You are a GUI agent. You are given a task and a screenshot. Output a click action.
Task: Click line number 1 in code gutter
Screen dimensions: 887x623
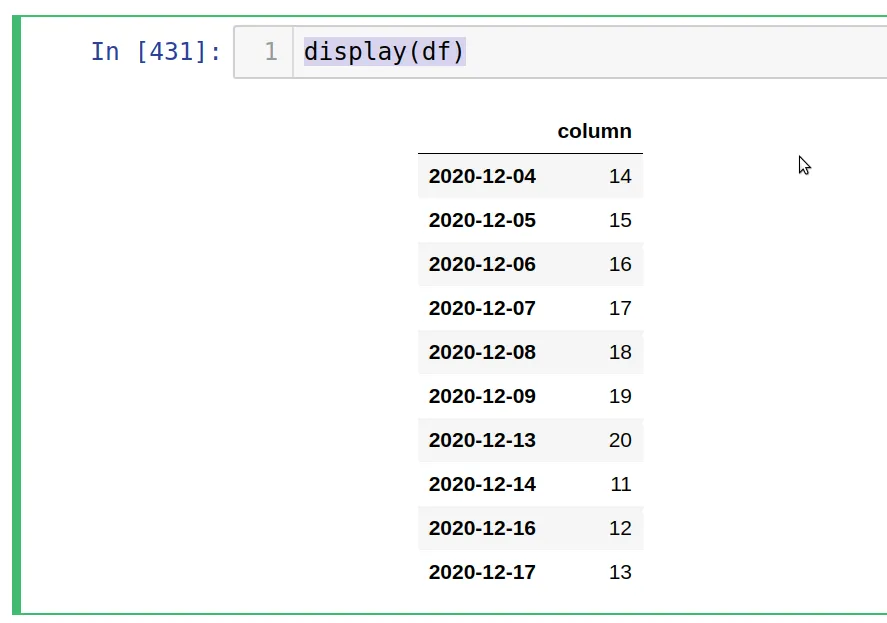pos(271,52)
